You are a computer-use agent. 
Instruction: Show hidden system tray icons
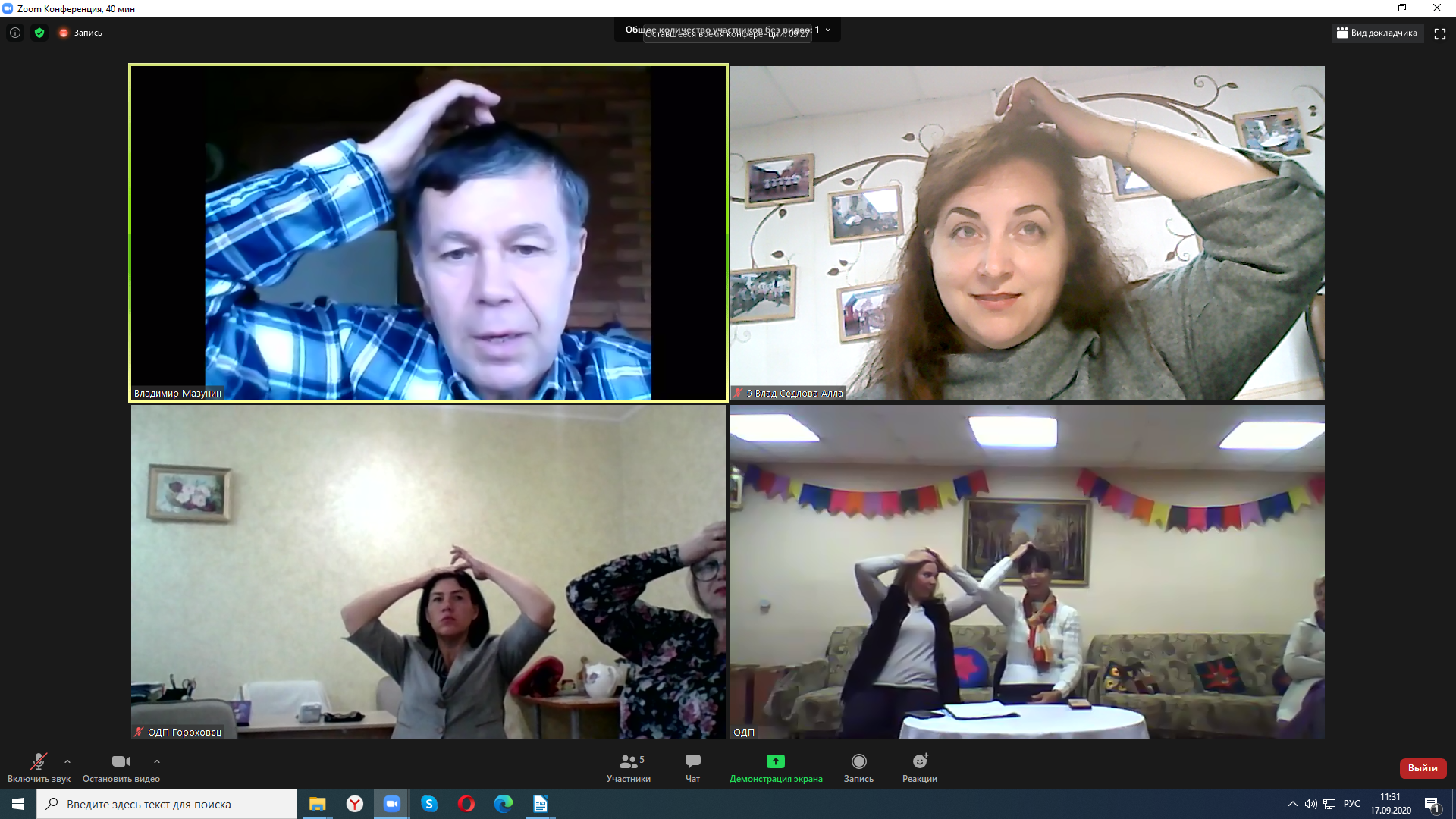tap(1292, 804)
